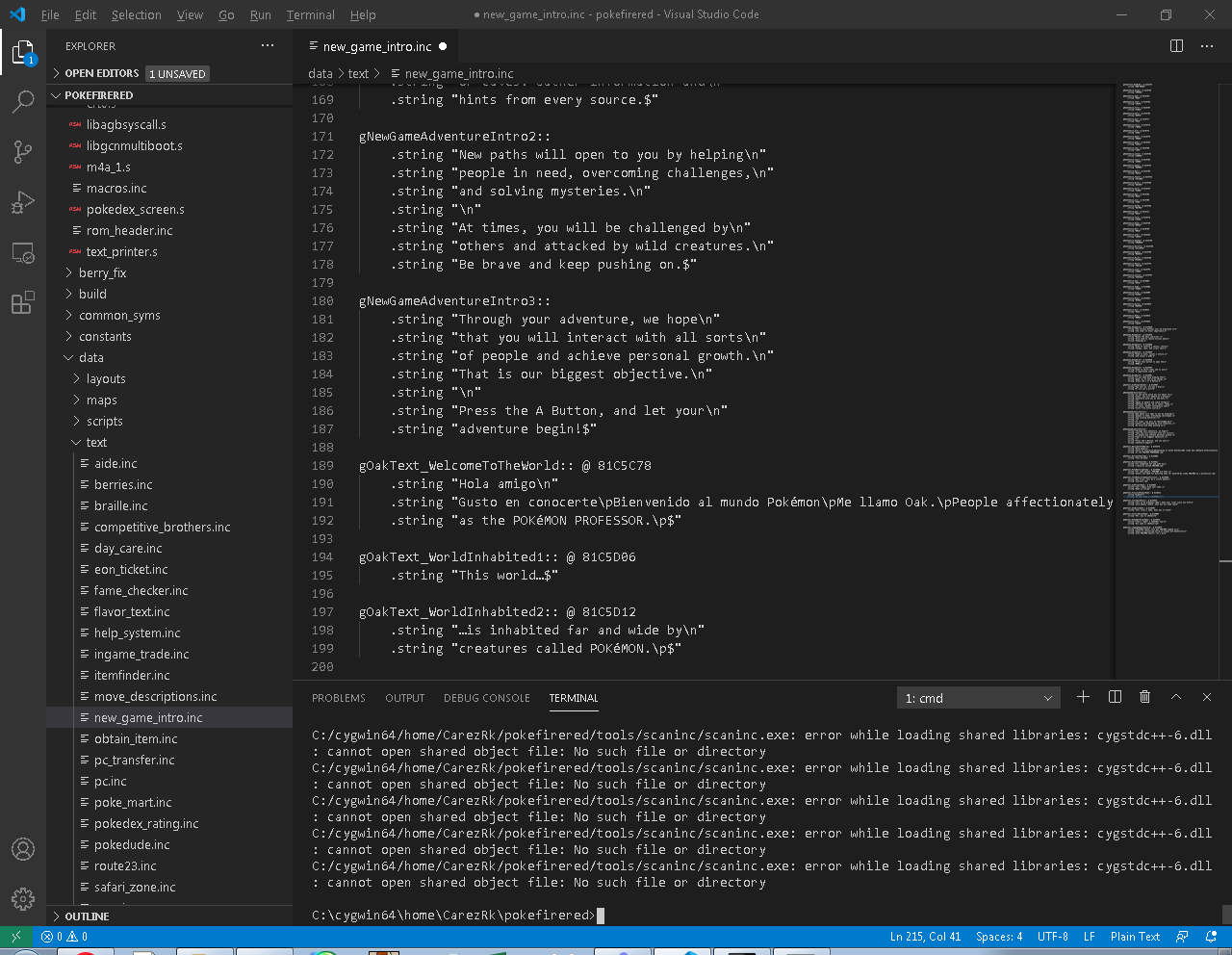Open pokedude.inc file in explorer
Viewport: 1232px width, 955px height.
pos(132,845)
